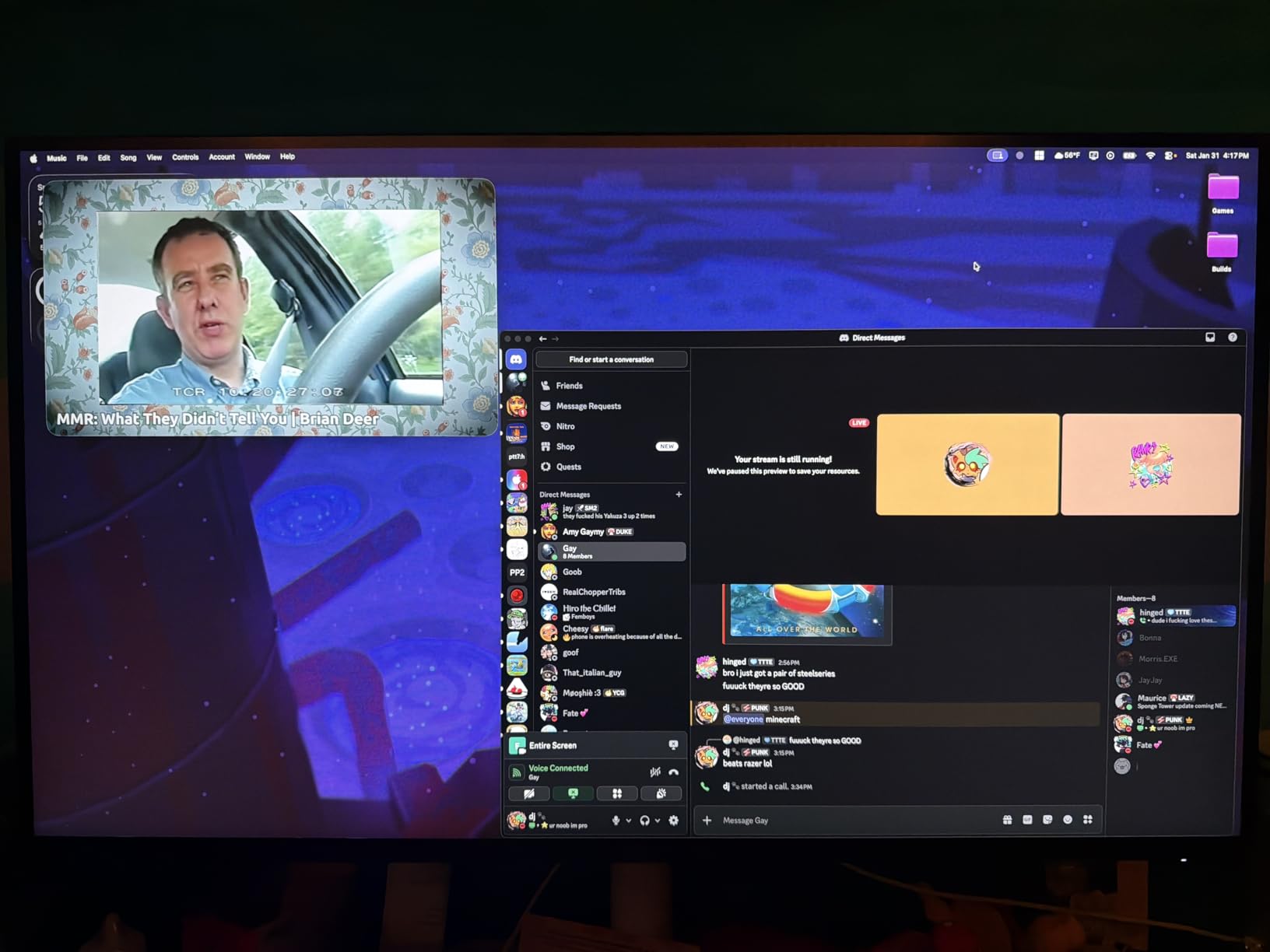The image size is (1270, 952).
Task: Open the Apple menu
Action: tap(32, 156)
